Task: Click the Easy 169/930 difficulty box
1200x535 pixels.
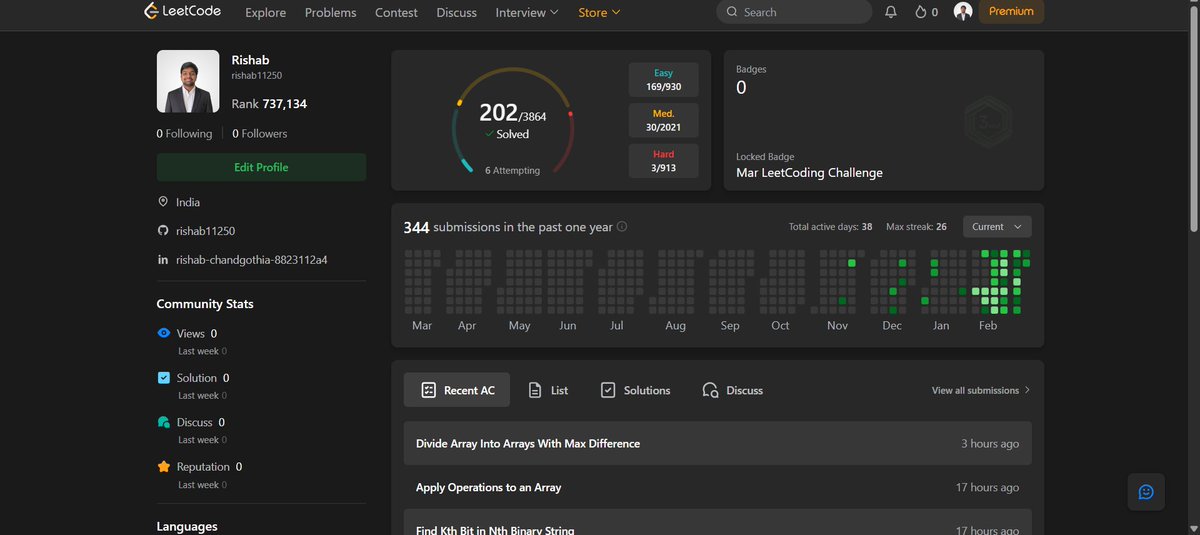Action: click(x=664, y=80)
